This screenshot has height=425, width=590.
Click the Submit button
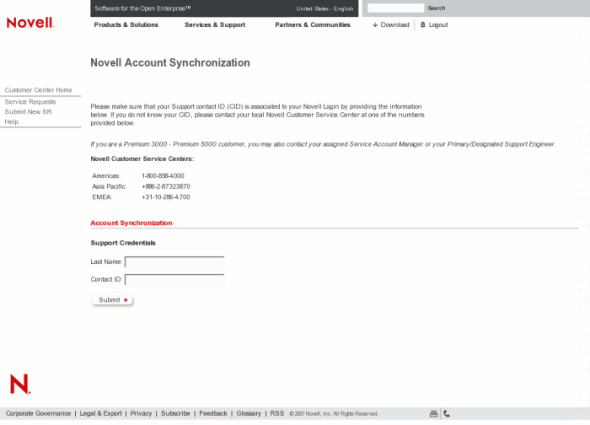pyautogui.click(x=113, y=300)
